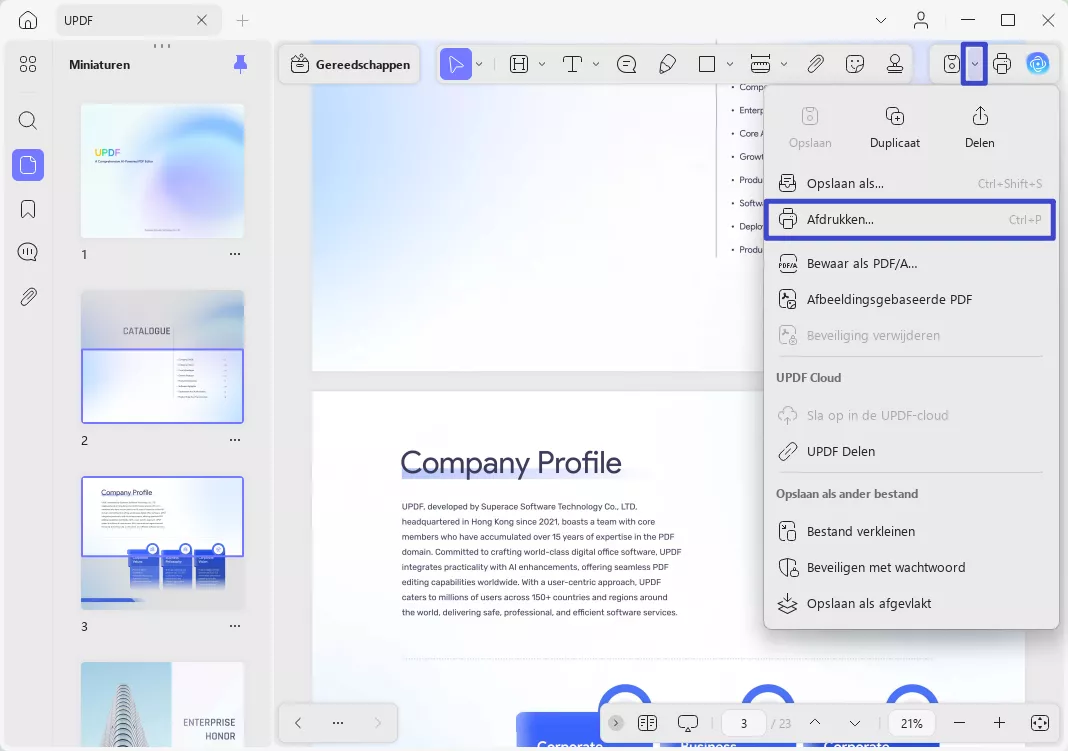
Task: Select the page thumbnails sidebar icon
Action: click(28, 165)
